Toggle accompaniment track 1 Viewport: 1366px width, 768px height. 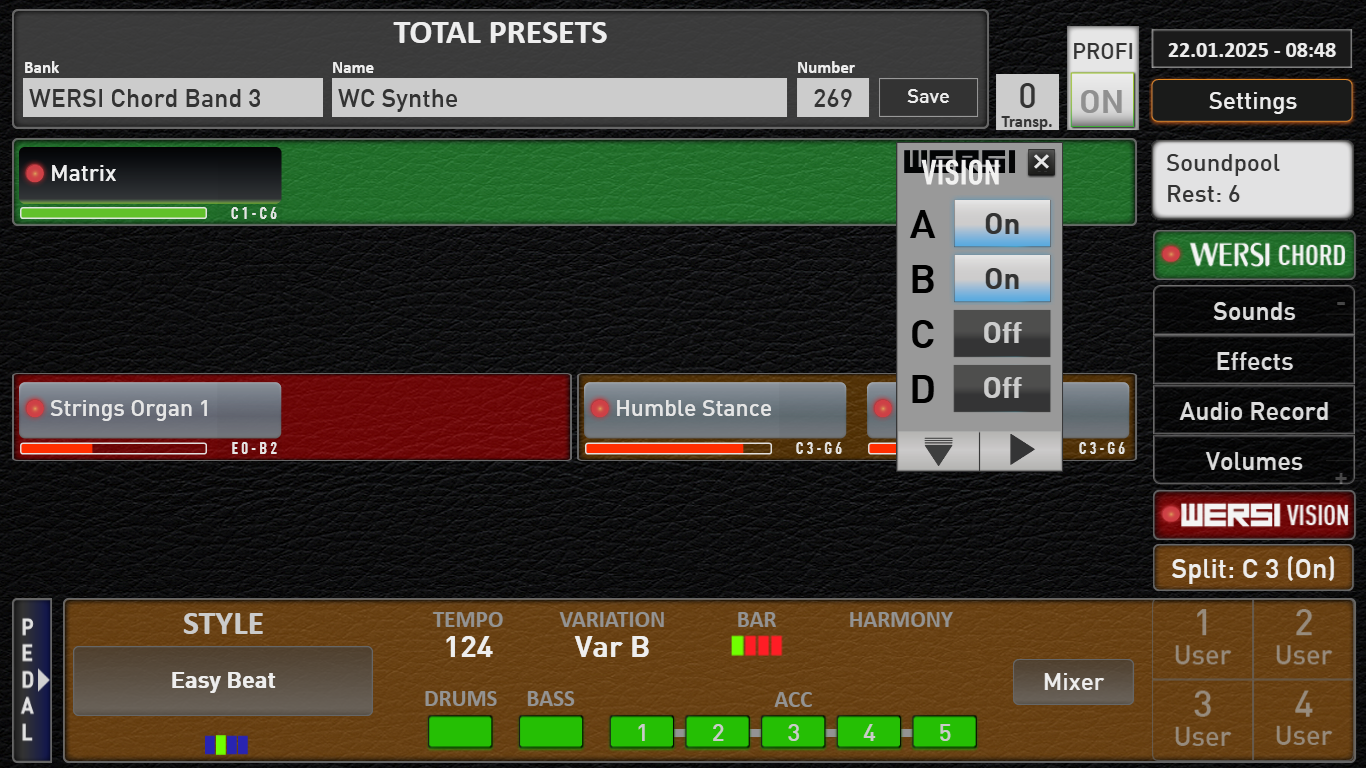(642, 732)
